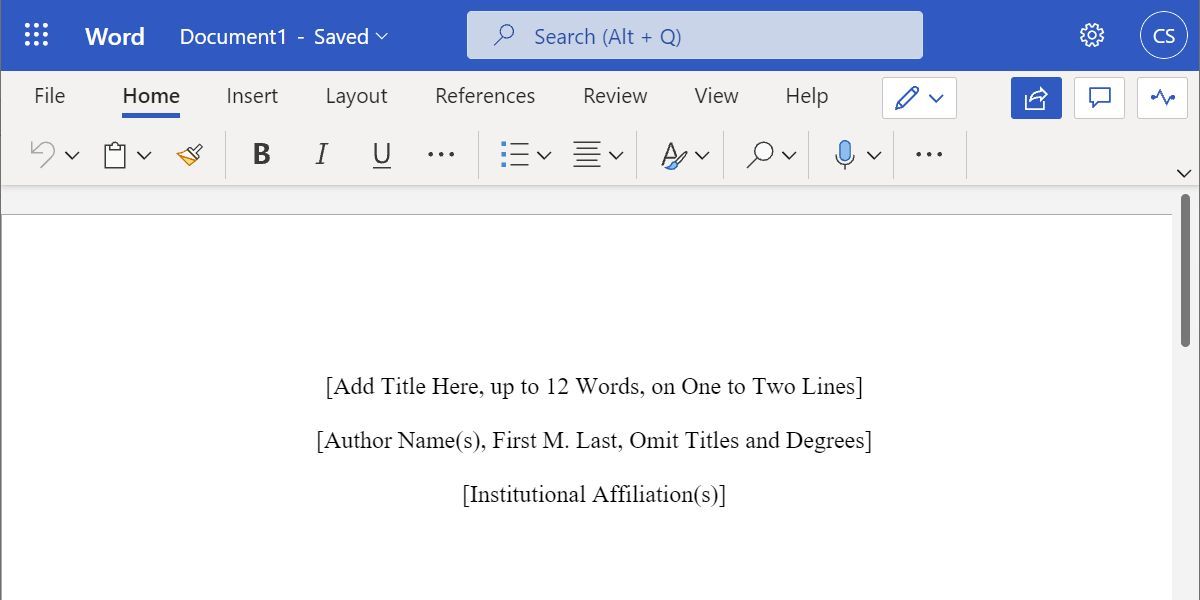Click the '[Institutional Affiliation(s)]' placeholder
The height and width of the screenshot is (600, 1200).
[594, 494]
